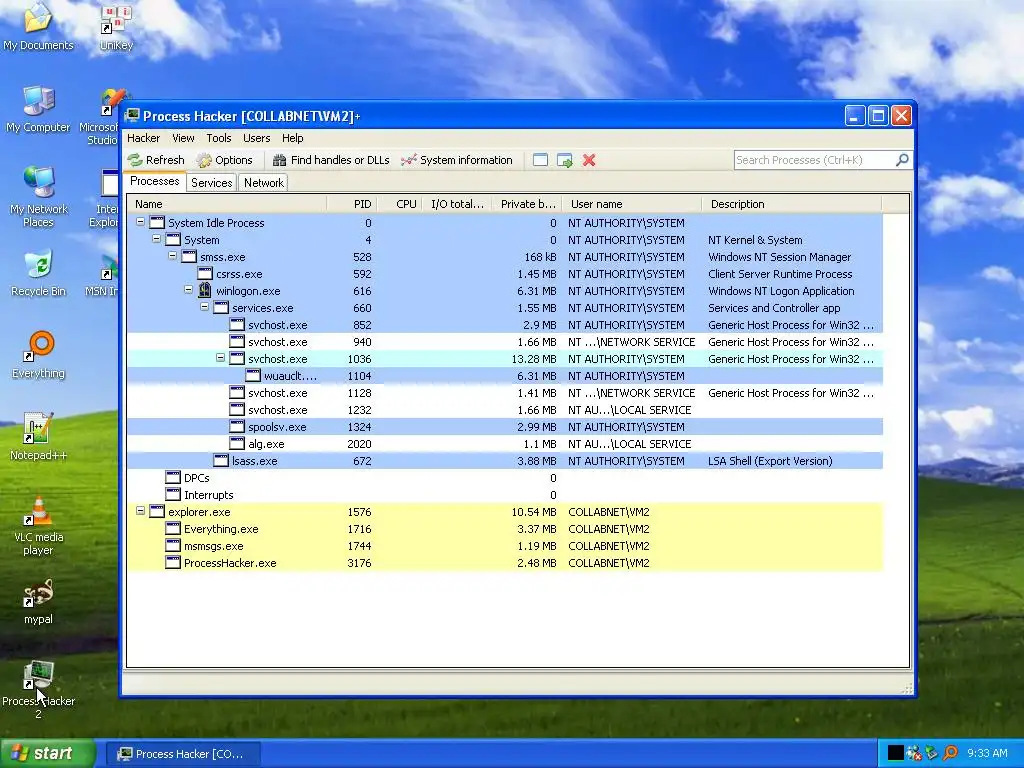
Task: Click Process Hacker taskbar button
Action: coord(183,754)
